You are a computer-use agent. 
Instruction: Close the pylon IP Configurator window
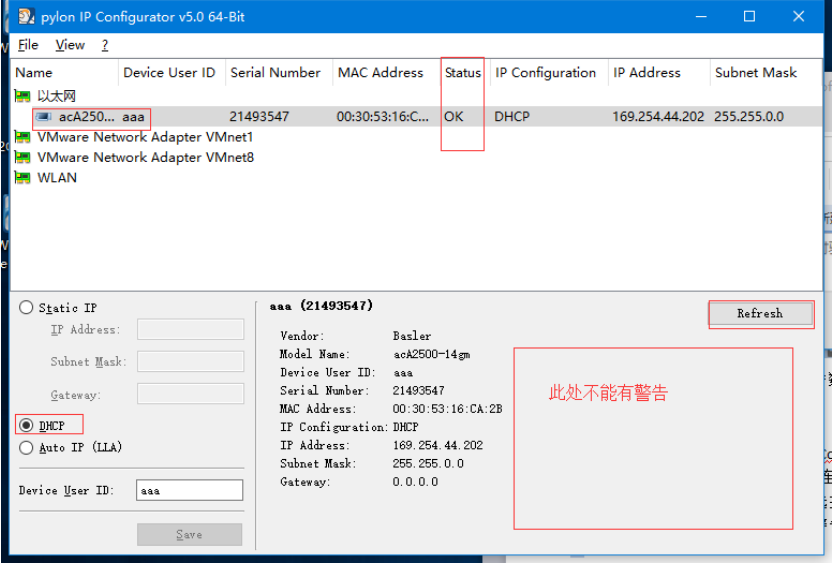[x=798, y=16]
